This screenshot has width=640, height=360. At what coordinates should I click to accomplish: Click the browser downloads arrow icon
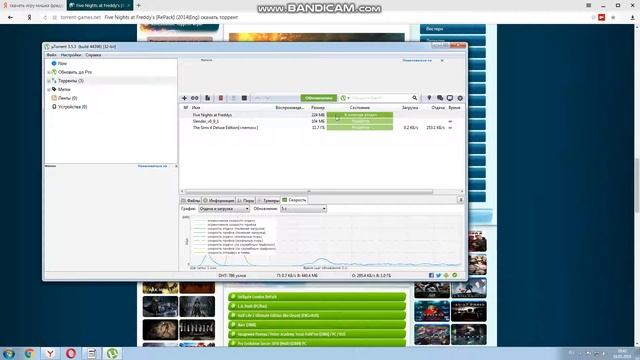pos(632,17)
